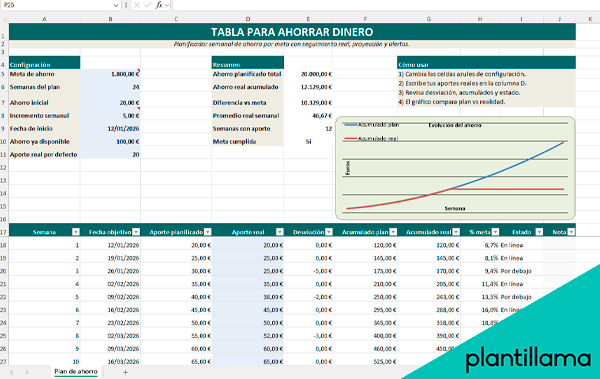Image resolution: width=600 pixels, height=379 pixels.
Task: Click the Insert Function fx icon
Action: point(159,5)
